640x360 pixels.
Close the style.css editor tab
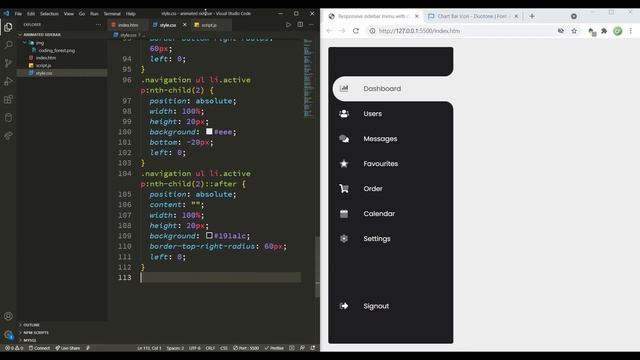(184, 24)
